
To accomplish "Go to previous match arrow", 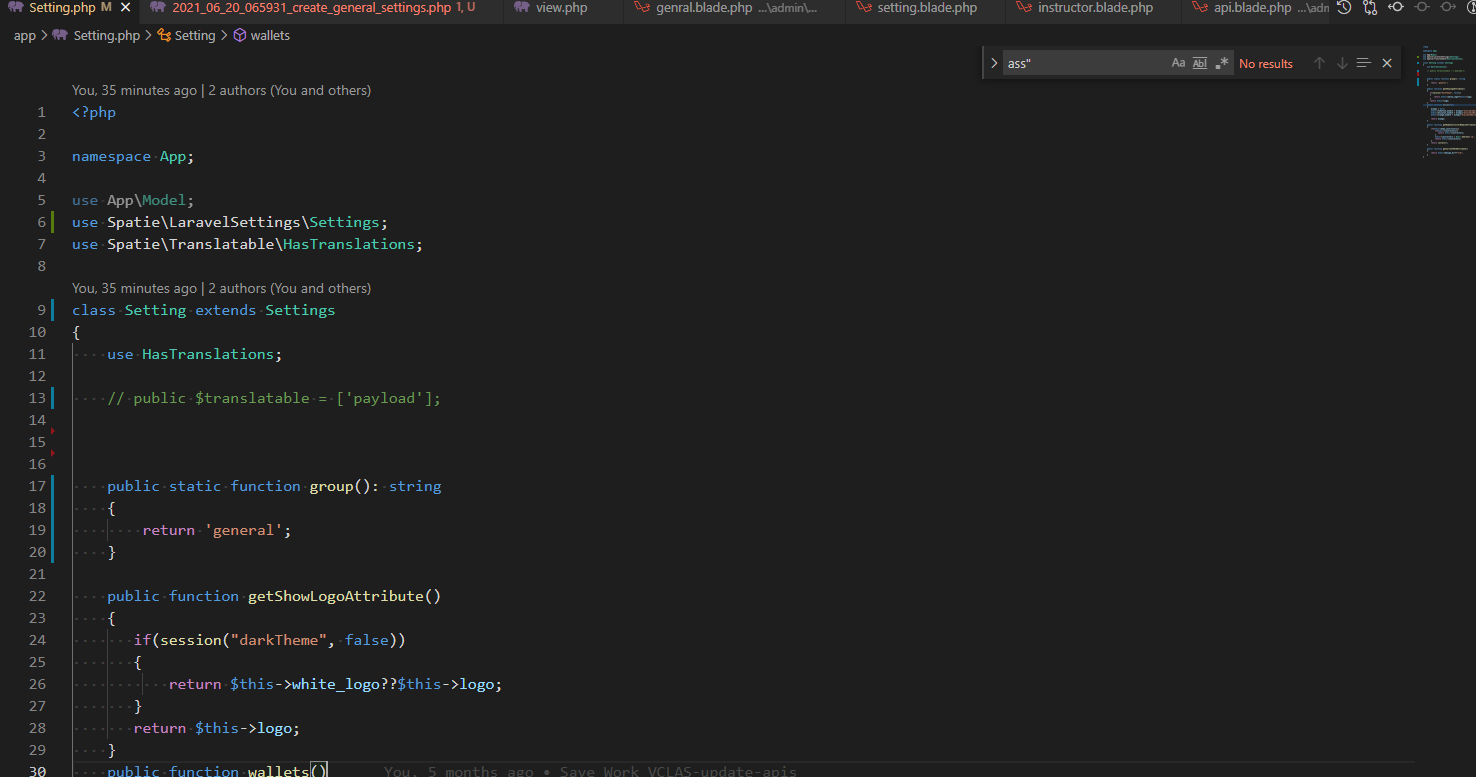I will coord(1319,63).
